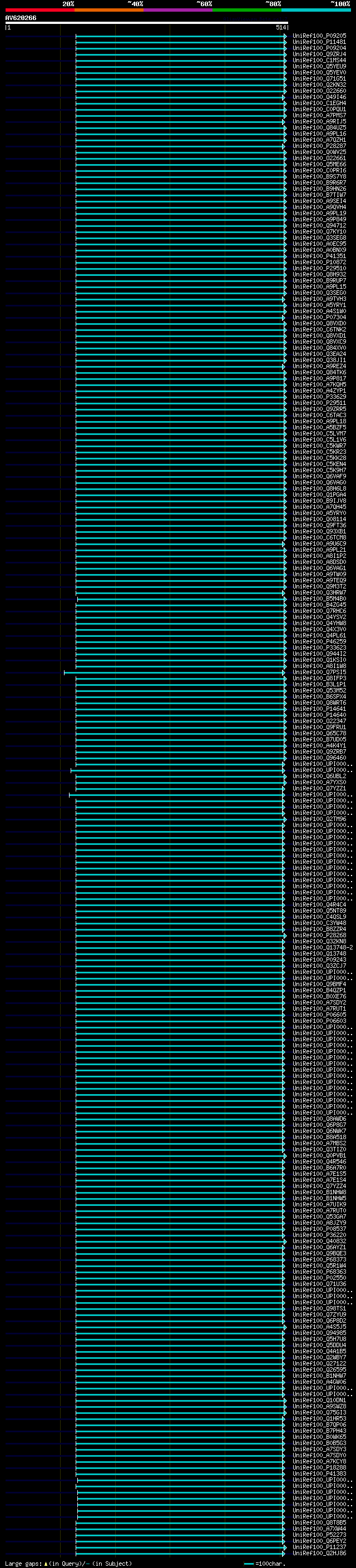Click hit label UniRef100_A9SEI4
Image resolution: width=356 pixels, height=1568 pixels.
319,201
